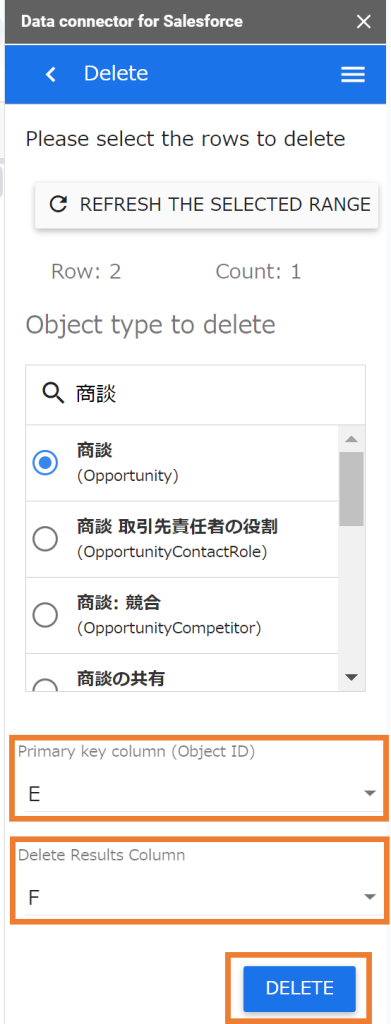
Task: Click the DELETE button
Action: 300,988
